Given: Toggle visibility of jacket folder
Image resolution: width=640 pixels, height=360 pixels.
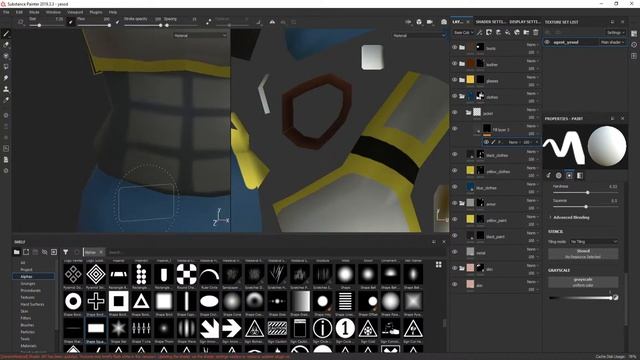Looking at the screenshot, I should click(455, 112).
